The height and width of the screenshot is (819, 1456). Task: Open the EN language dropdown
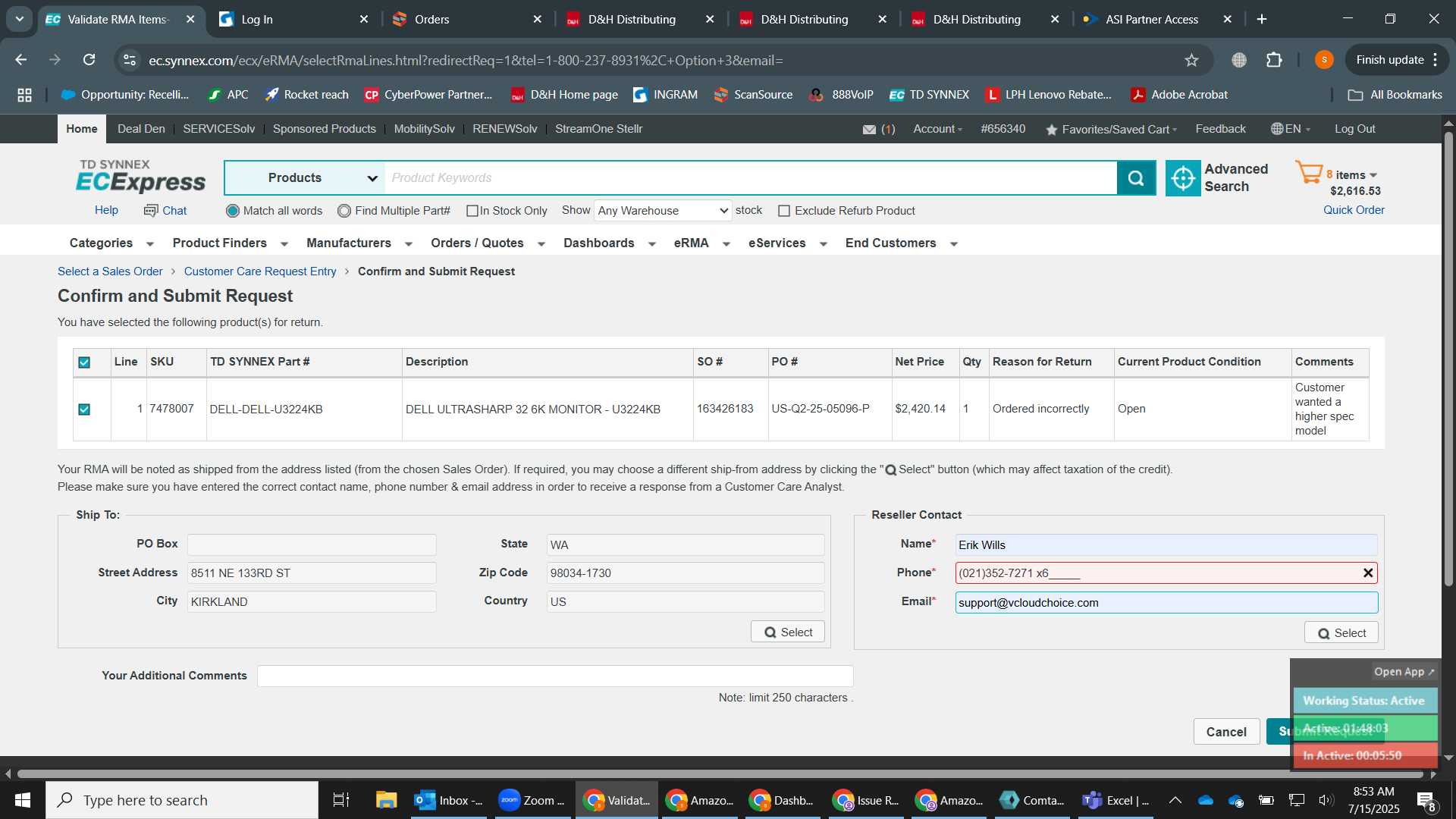[1290, 129]
